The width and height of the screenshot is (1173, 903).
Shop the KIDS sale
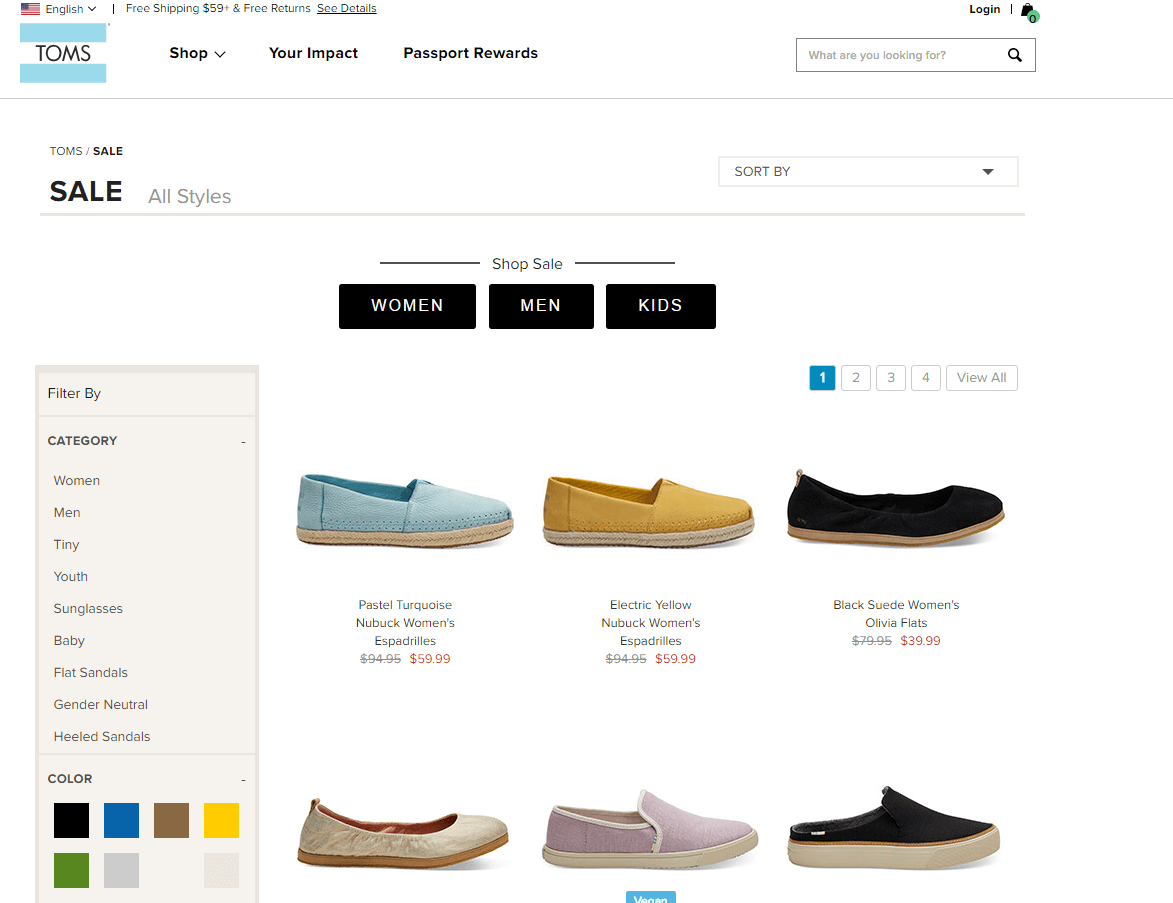tap(661, 306)
